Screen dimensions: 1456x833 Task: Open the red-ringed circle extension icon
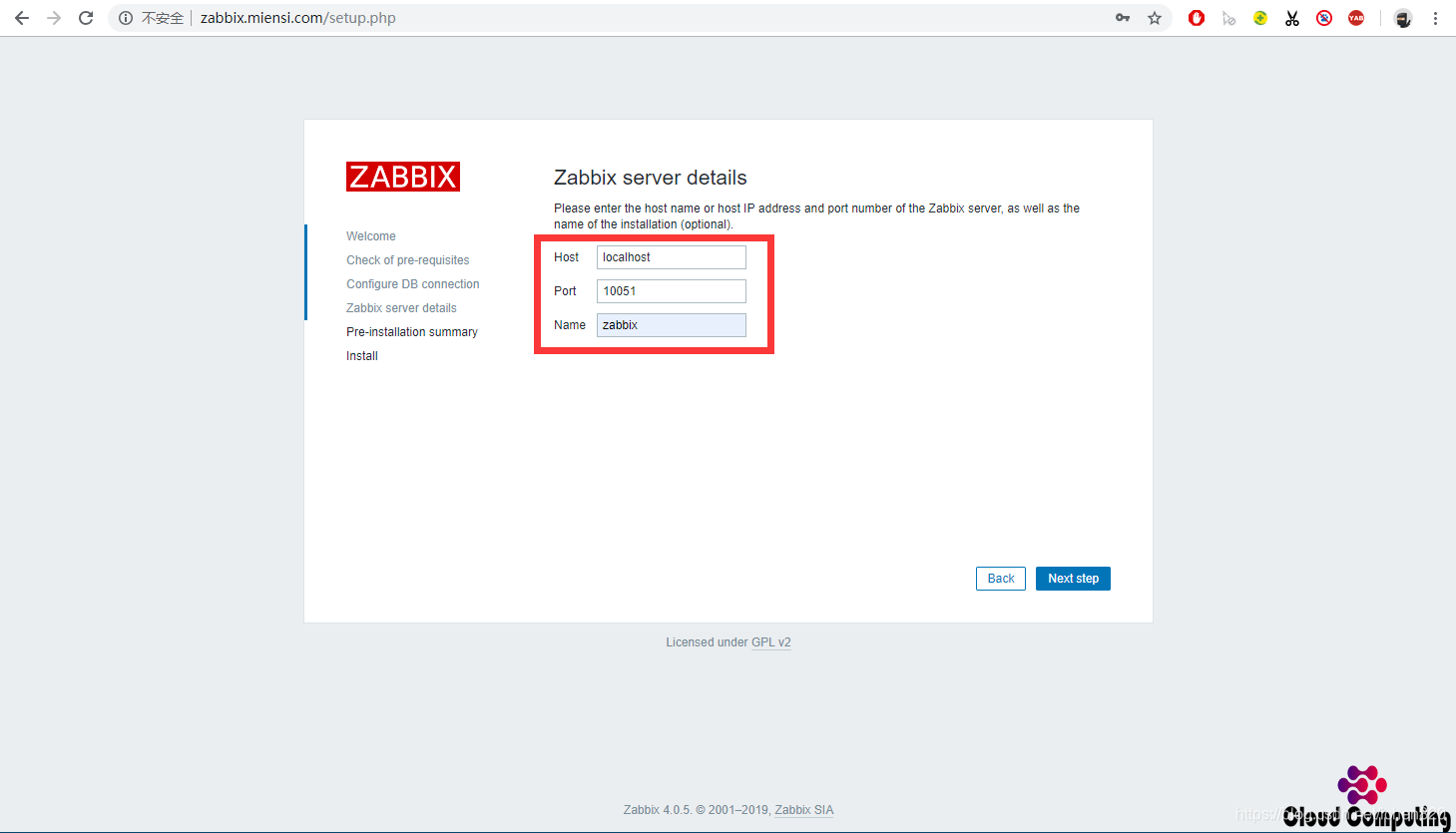[x=1324, y=18]
